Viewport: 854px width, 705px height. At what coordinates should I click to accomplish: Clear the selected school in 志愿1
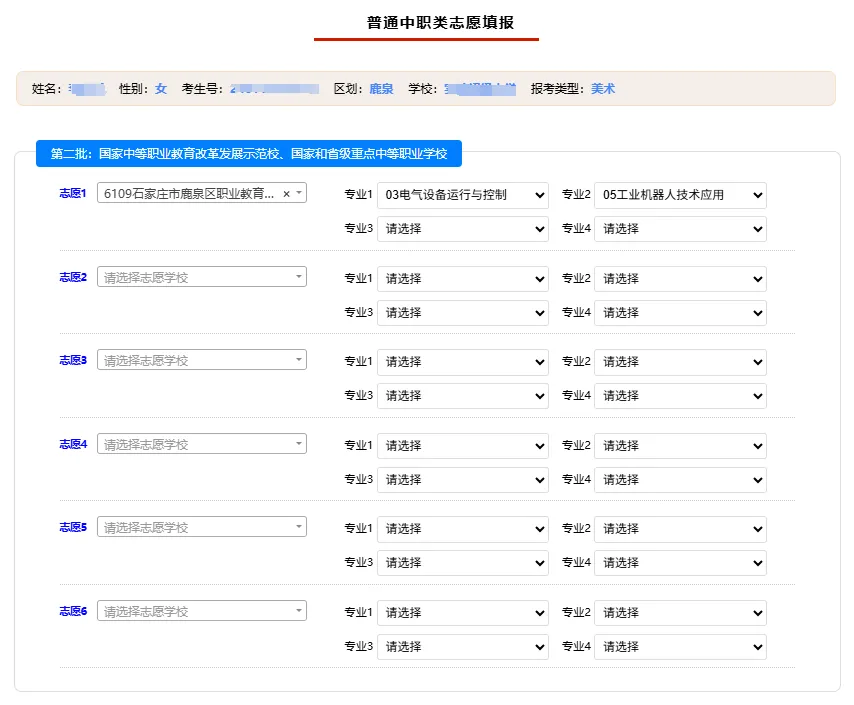click(286, 193)
